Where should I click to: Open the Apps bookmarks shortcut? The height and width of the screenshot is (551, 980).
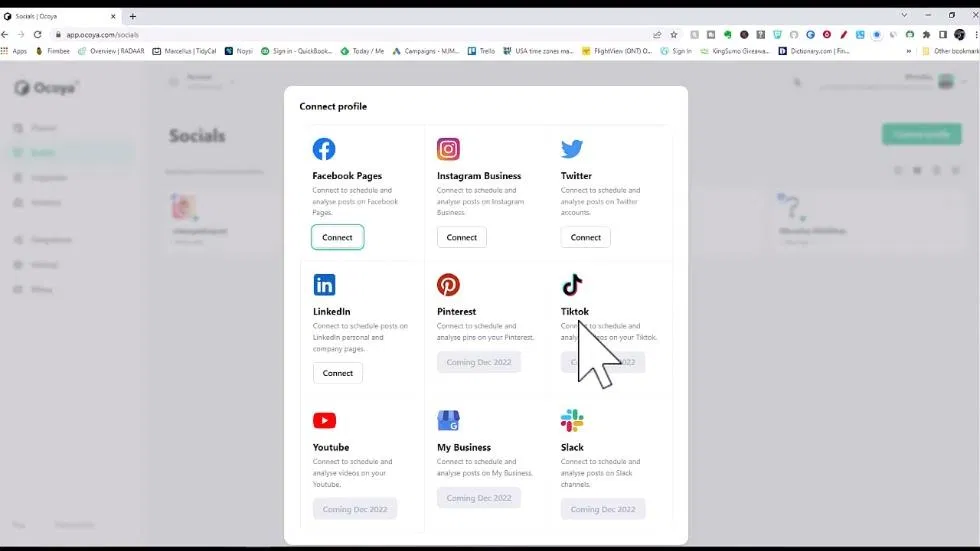tap(14, 51)
